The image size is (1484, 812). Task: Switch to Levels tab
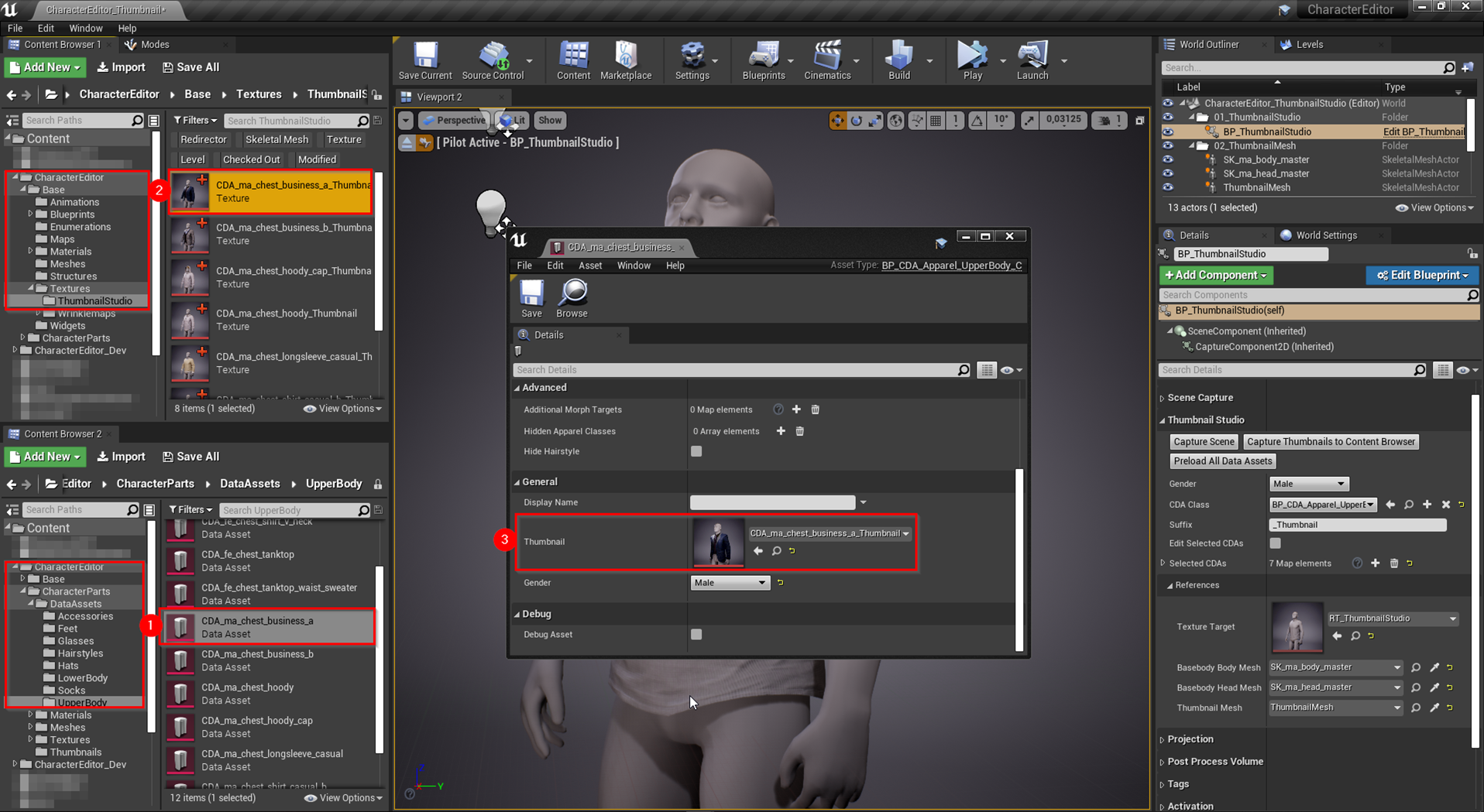click(1309, 45)
